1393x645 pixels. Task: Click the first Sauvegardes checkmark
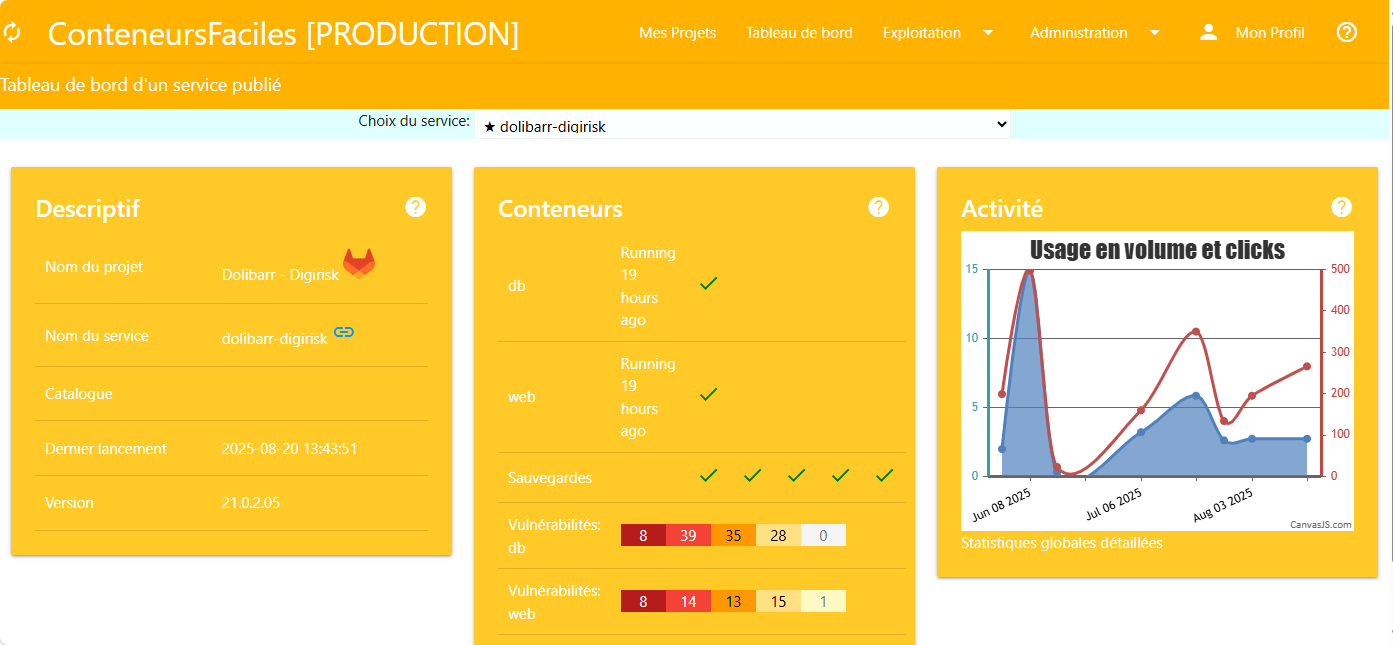coord(709,476)
